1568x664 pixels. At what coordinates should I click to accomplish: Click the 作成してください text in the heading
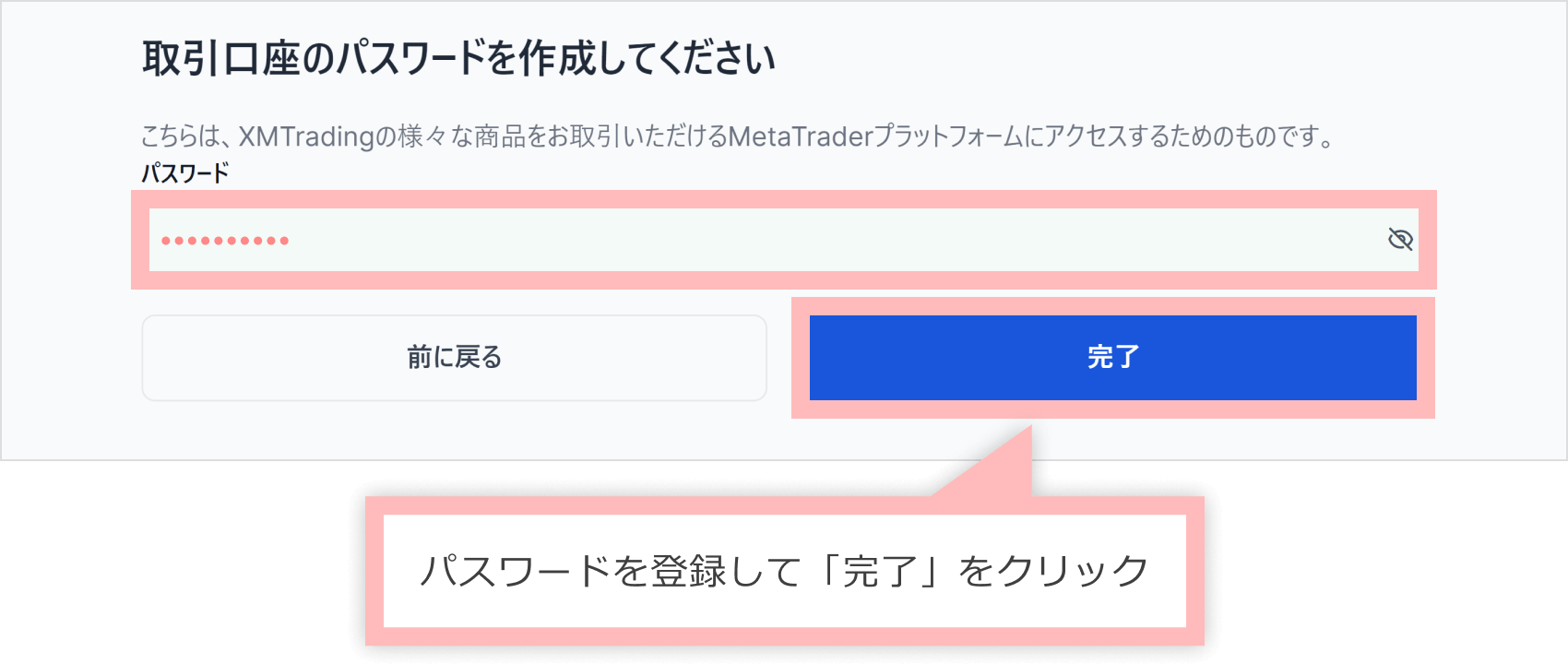pos(646,59)
